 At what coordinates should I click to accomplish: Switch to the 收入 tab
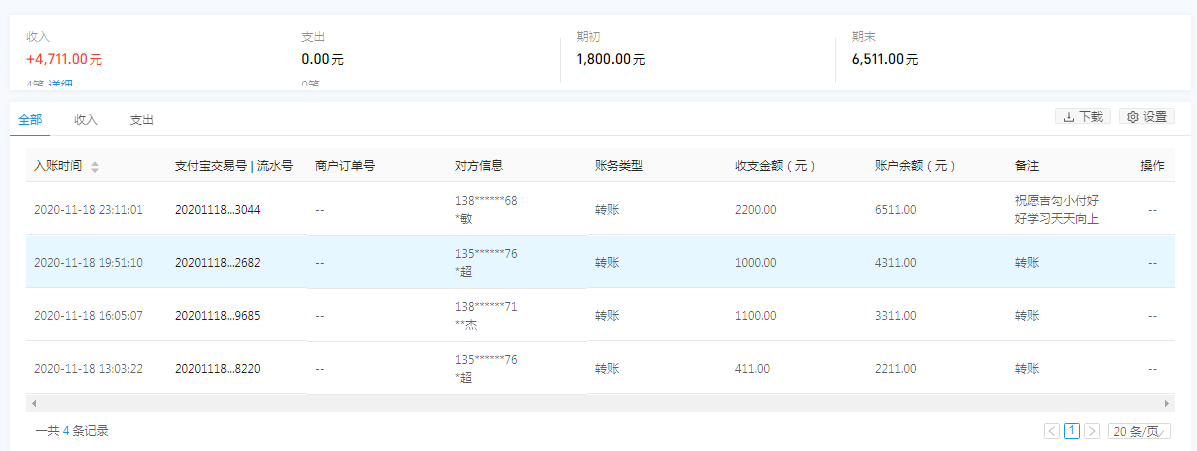point(86,120)
